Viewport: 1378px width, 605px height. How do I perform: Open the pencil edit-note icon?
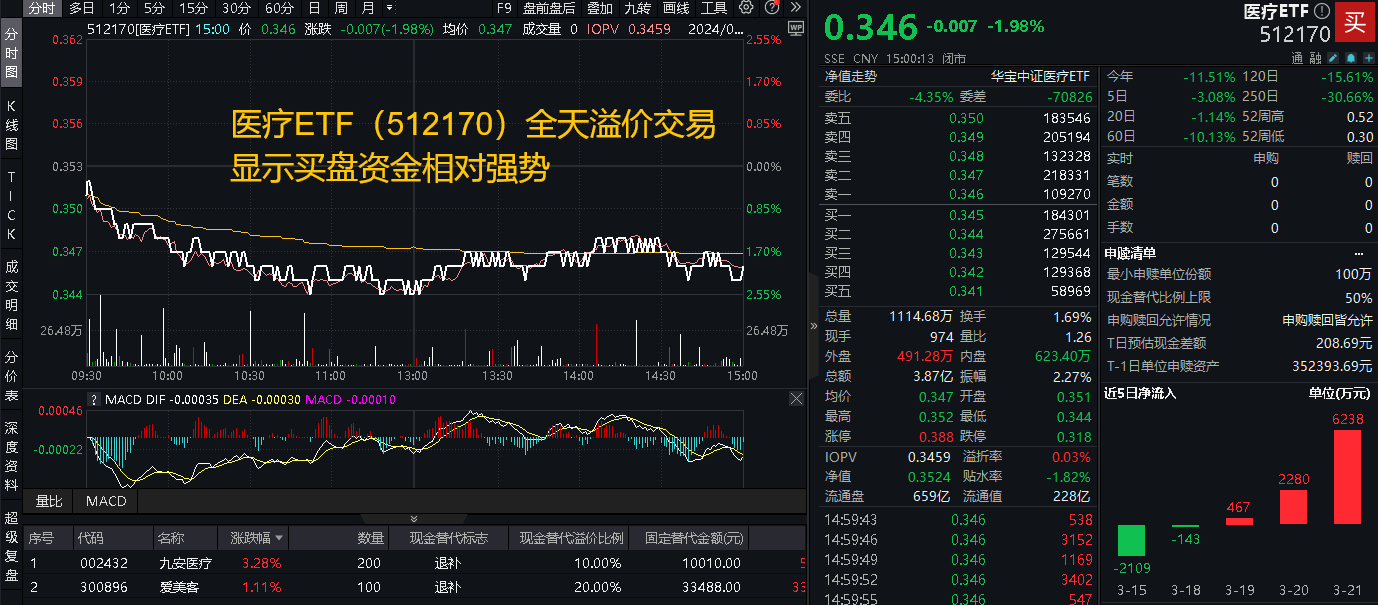[x=1332, y=57]
